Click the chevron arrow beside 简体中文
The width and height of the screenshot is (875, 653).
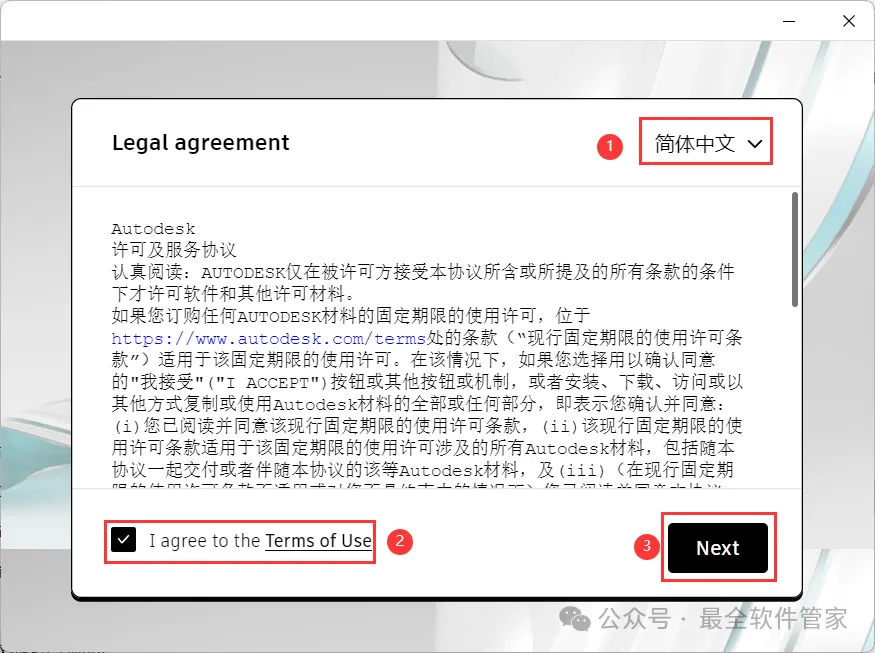(x=755, y=144)
